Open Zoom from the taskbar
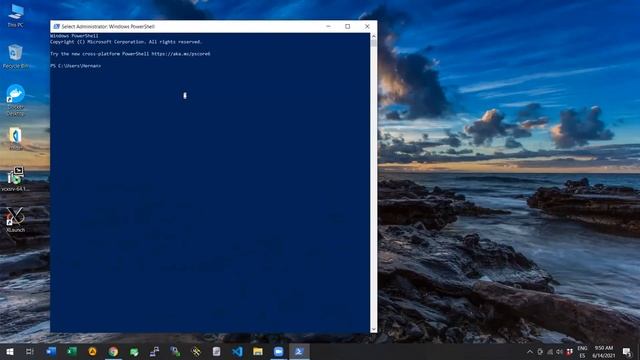The width and height of the screenshot is (640, 360). 278,351
